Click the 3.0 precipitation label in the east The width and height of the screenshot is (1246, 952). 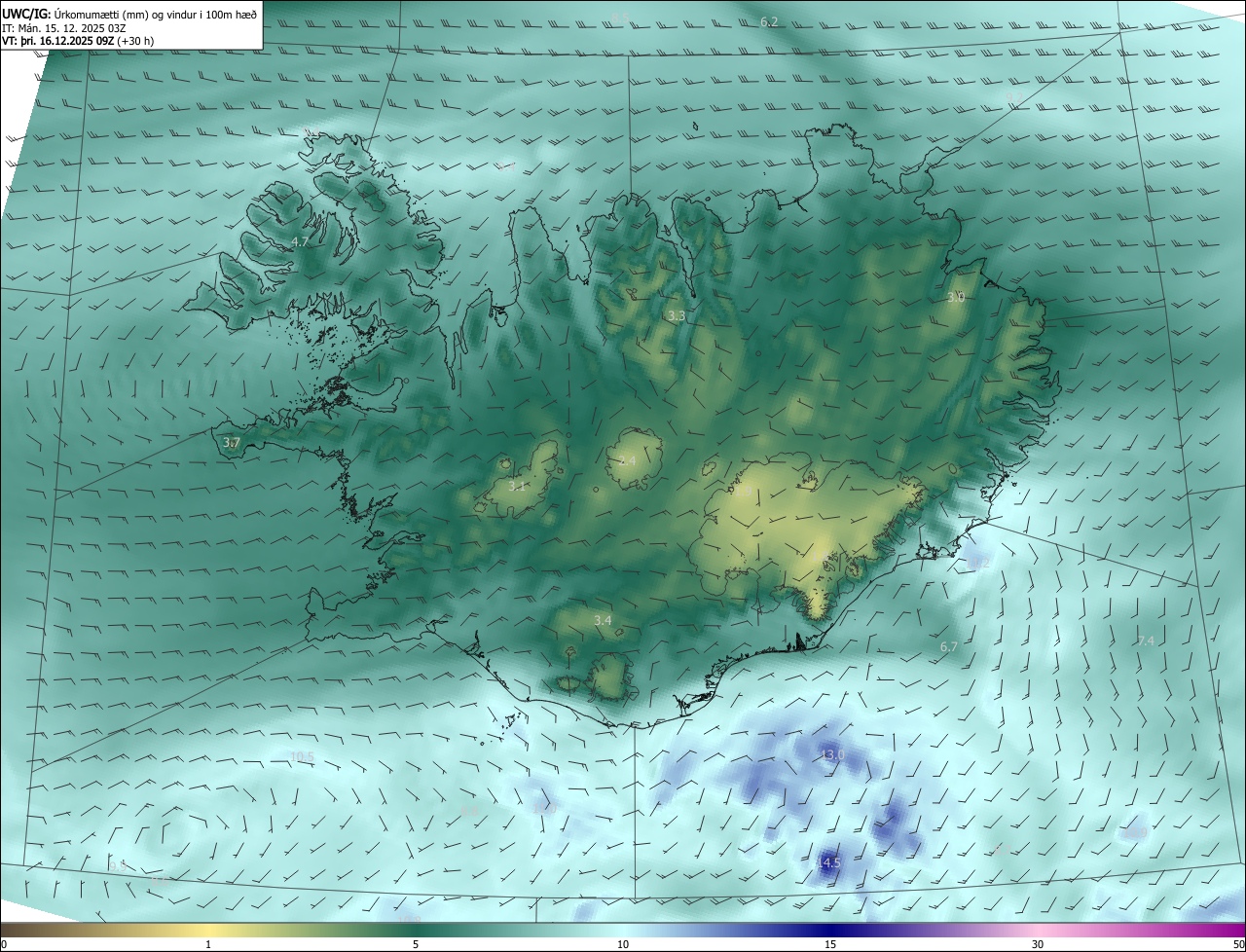coord(956,297)
